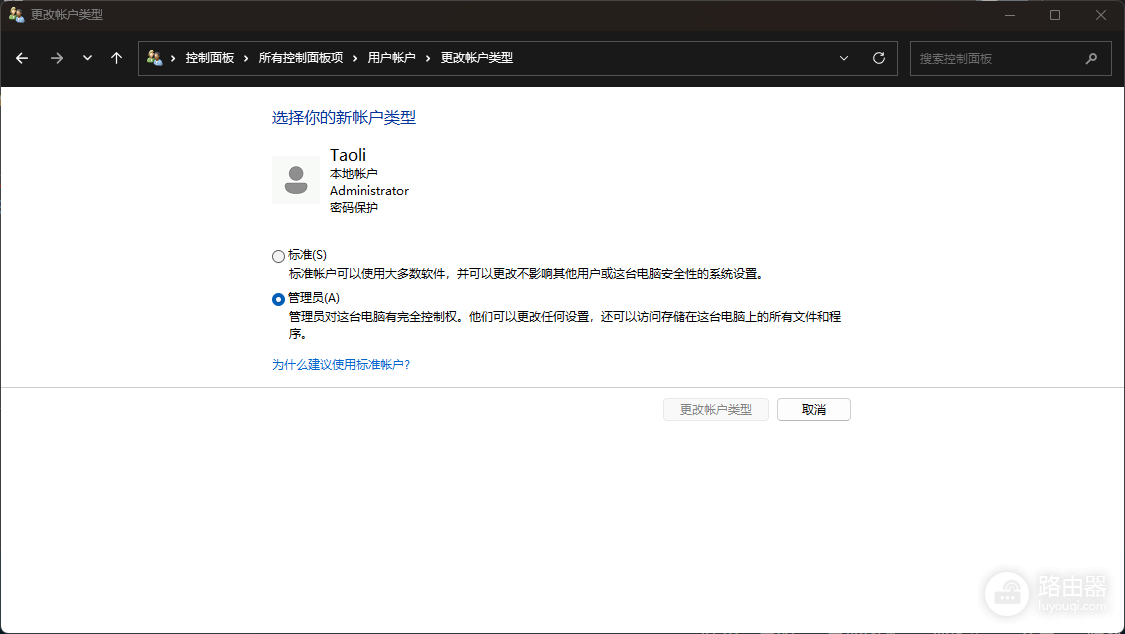Image resolution: width=1125 pixels, height=634 pixels.
Task: Expand the chevron after 用户帐户
Action: click(428, 58)
